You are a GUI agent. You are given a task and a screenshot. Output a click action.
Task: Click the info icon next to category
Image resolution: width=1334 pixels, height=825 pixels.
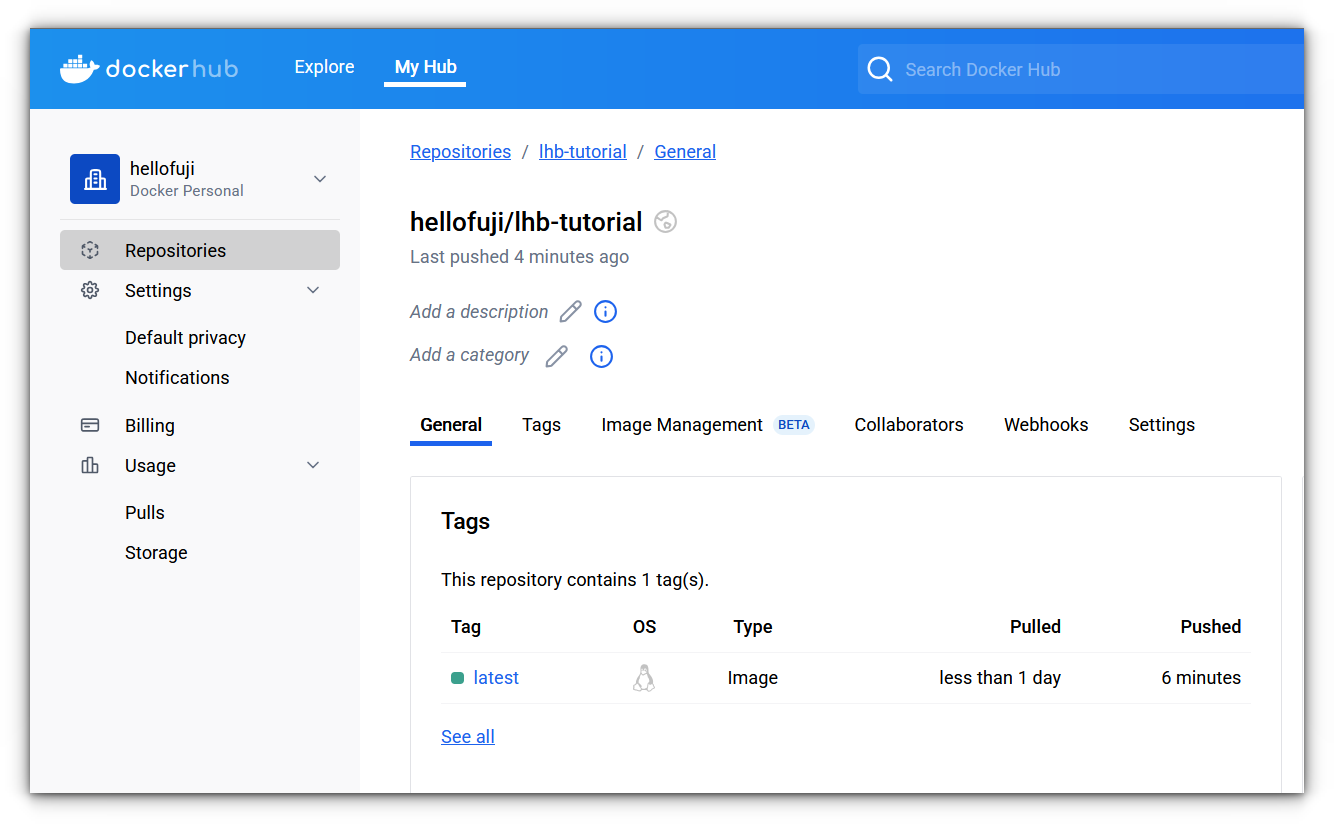(x=601, y=356)
